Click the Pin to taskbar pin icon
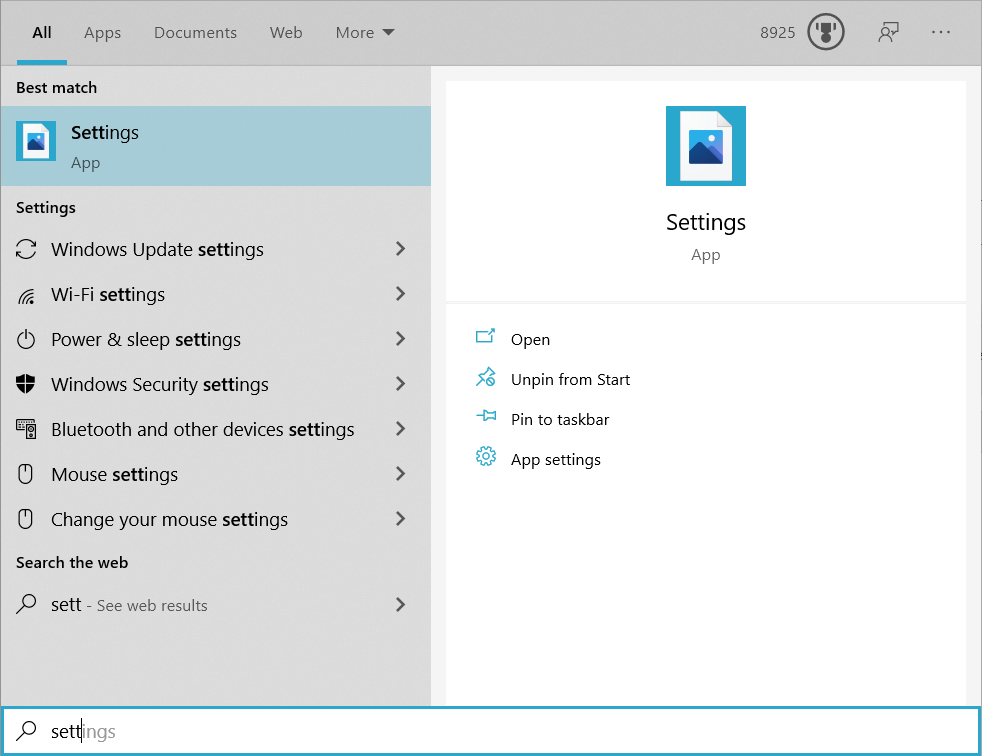 [485, 416]
